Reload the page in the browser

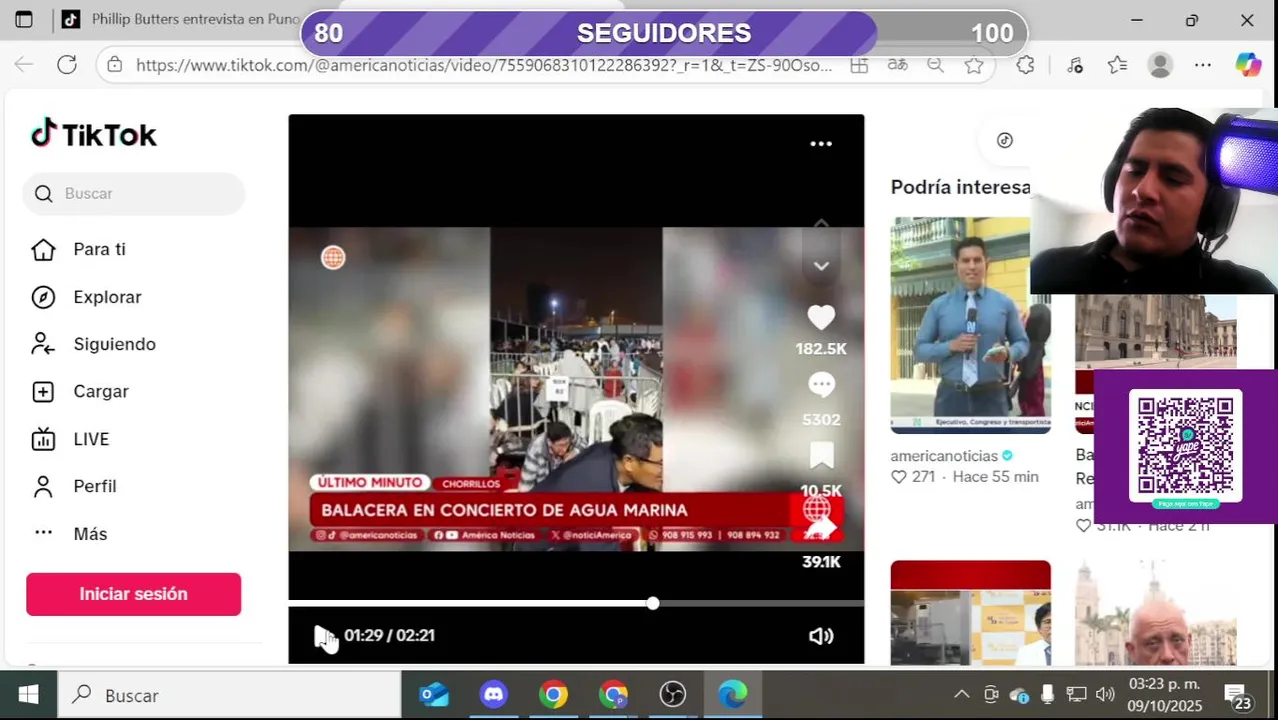coord(67,65)
